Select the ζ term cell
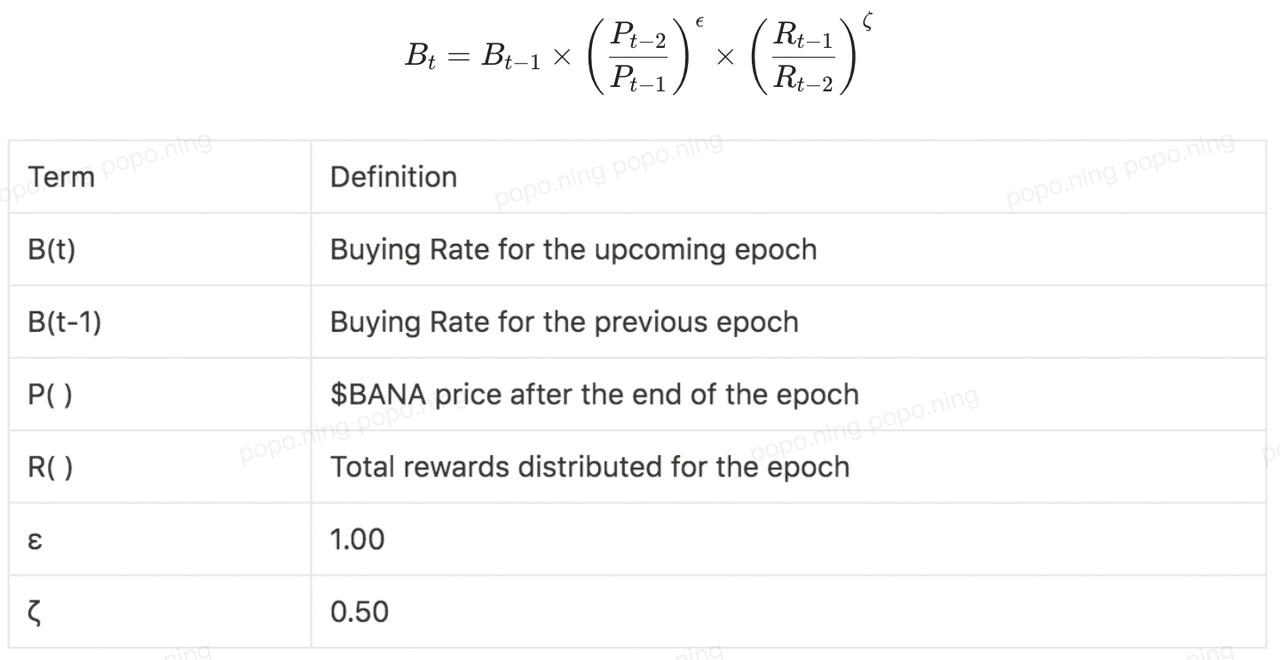 [160, 611]
